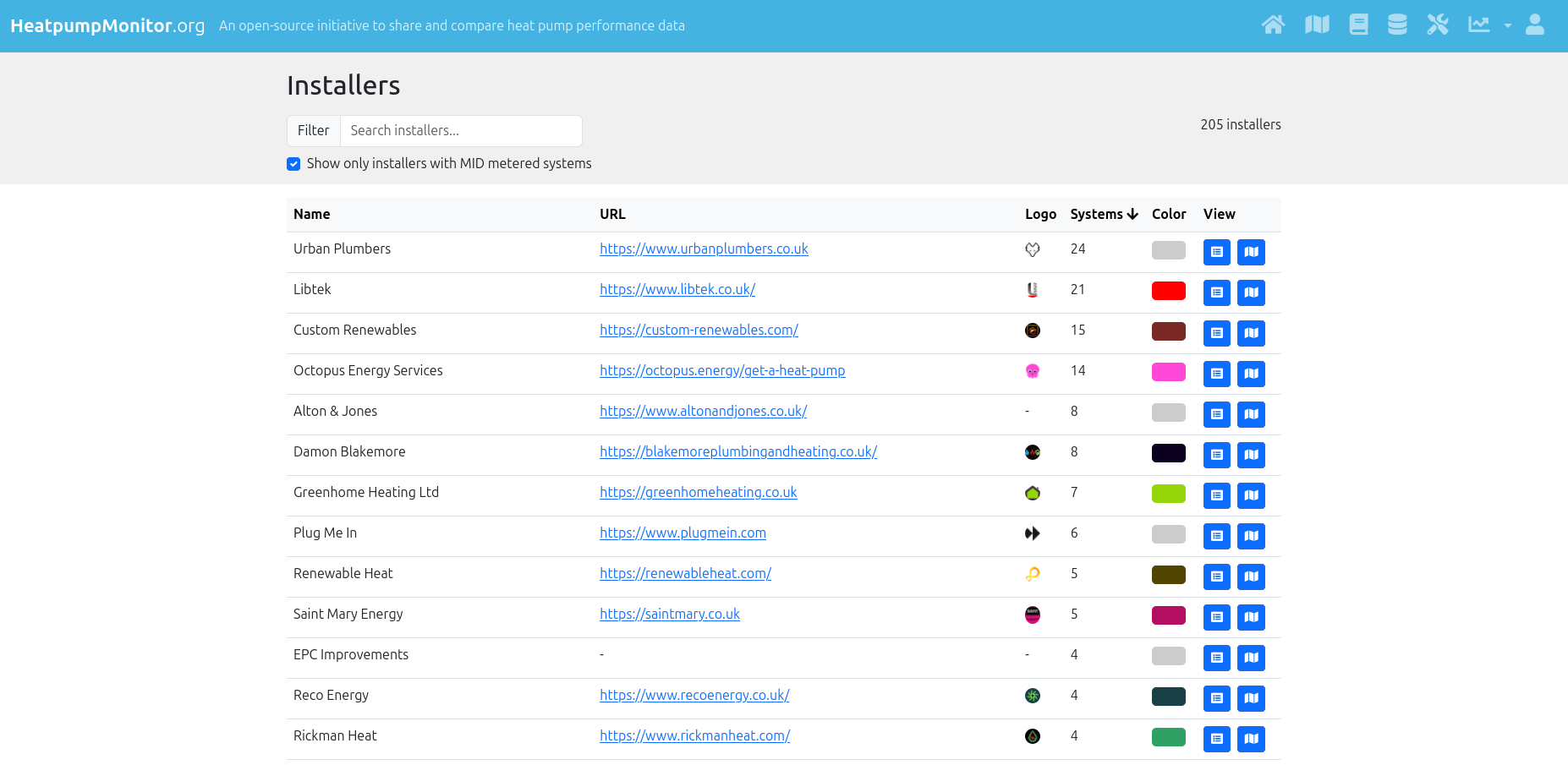Open the recoenergy.co.uk link
Viewport: 1568px width, 765px height.
(x=694, y=696)
